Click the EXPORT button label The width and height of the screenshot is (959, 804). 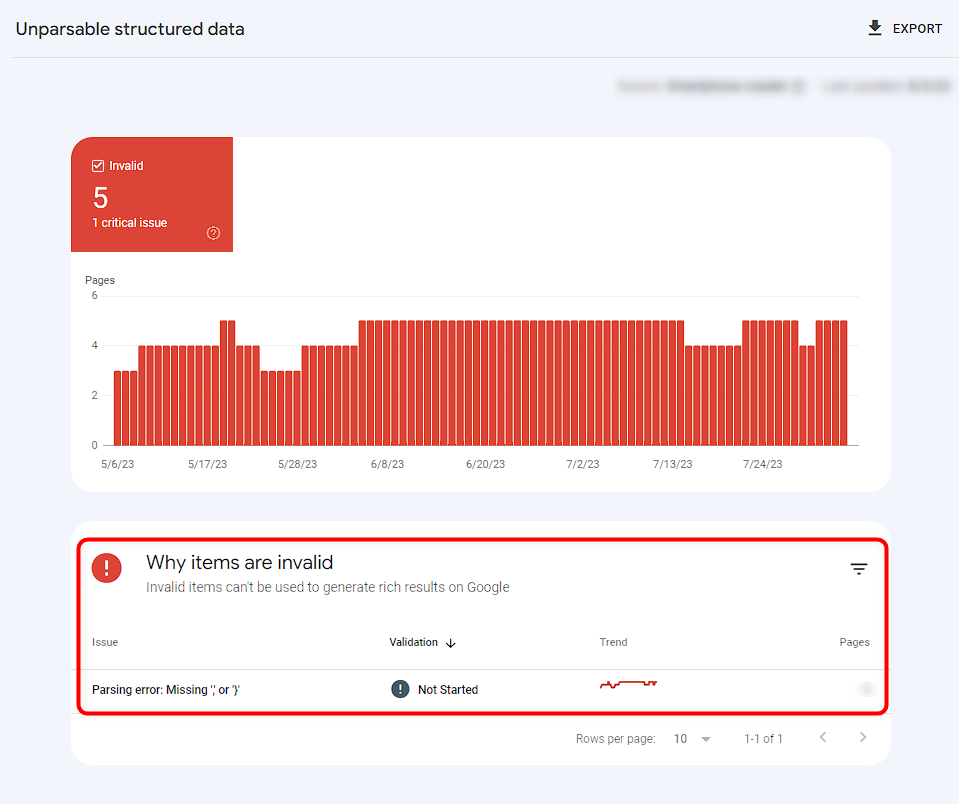pyautogui.click(x=917, y=29)
